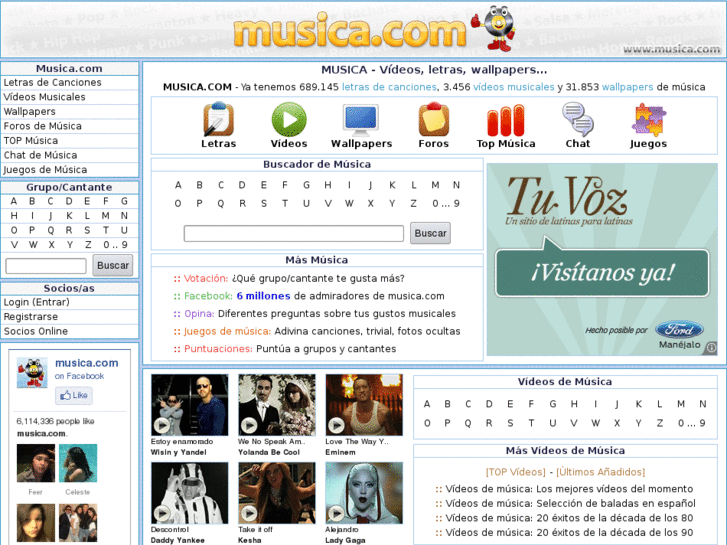Click the Eminem artist name

pyautogui.click(x=340, y=452)
